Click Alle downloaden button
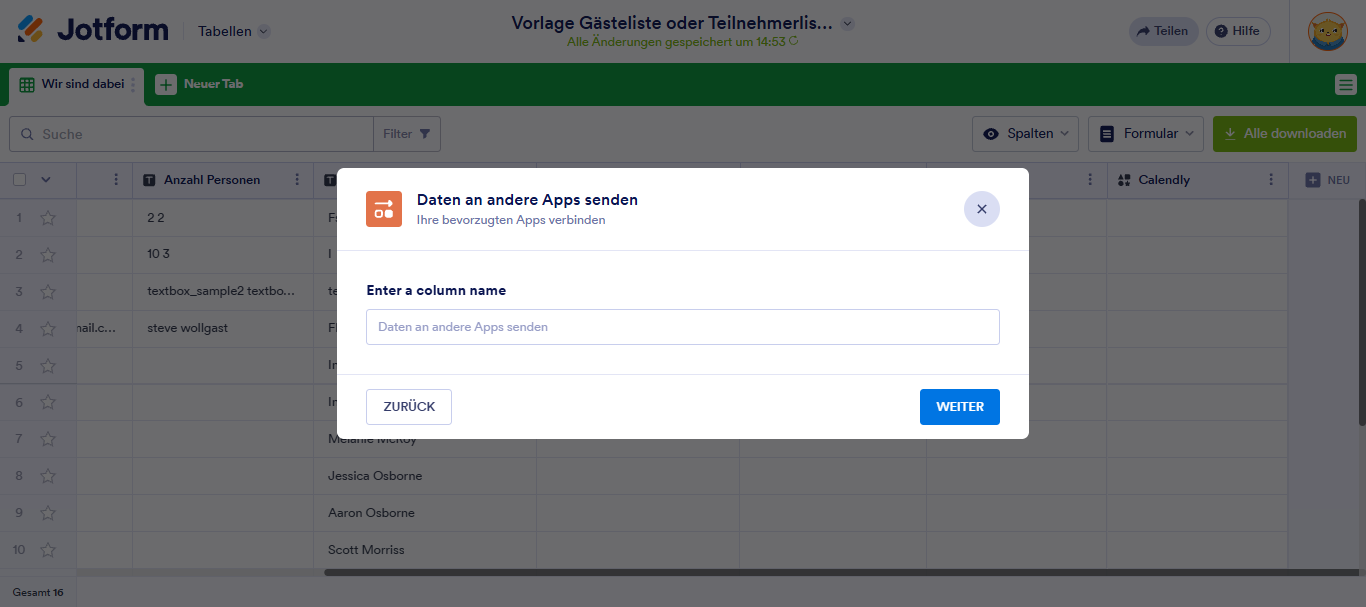 [1285, 134]
